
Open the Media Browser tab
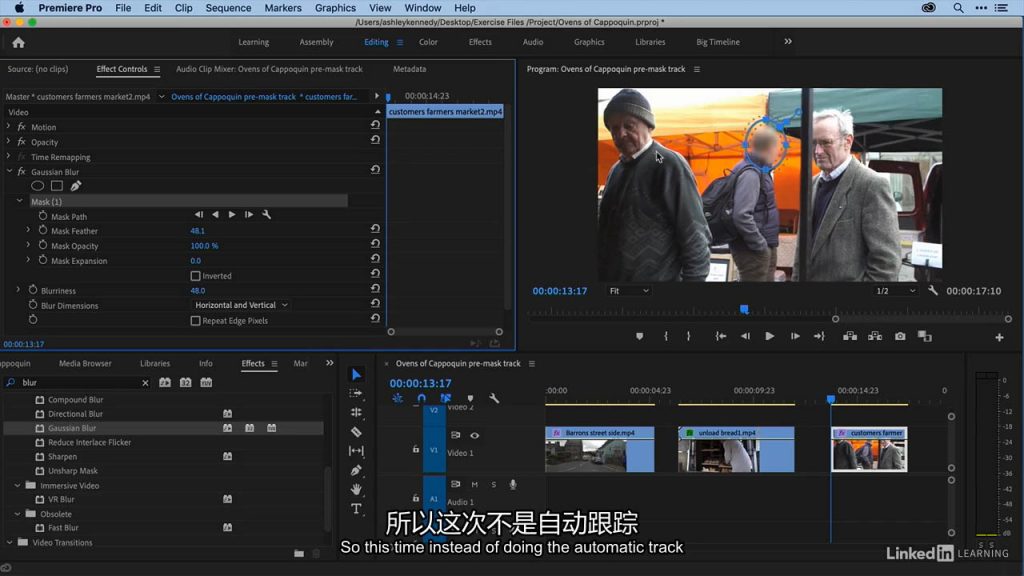point(85,363)
